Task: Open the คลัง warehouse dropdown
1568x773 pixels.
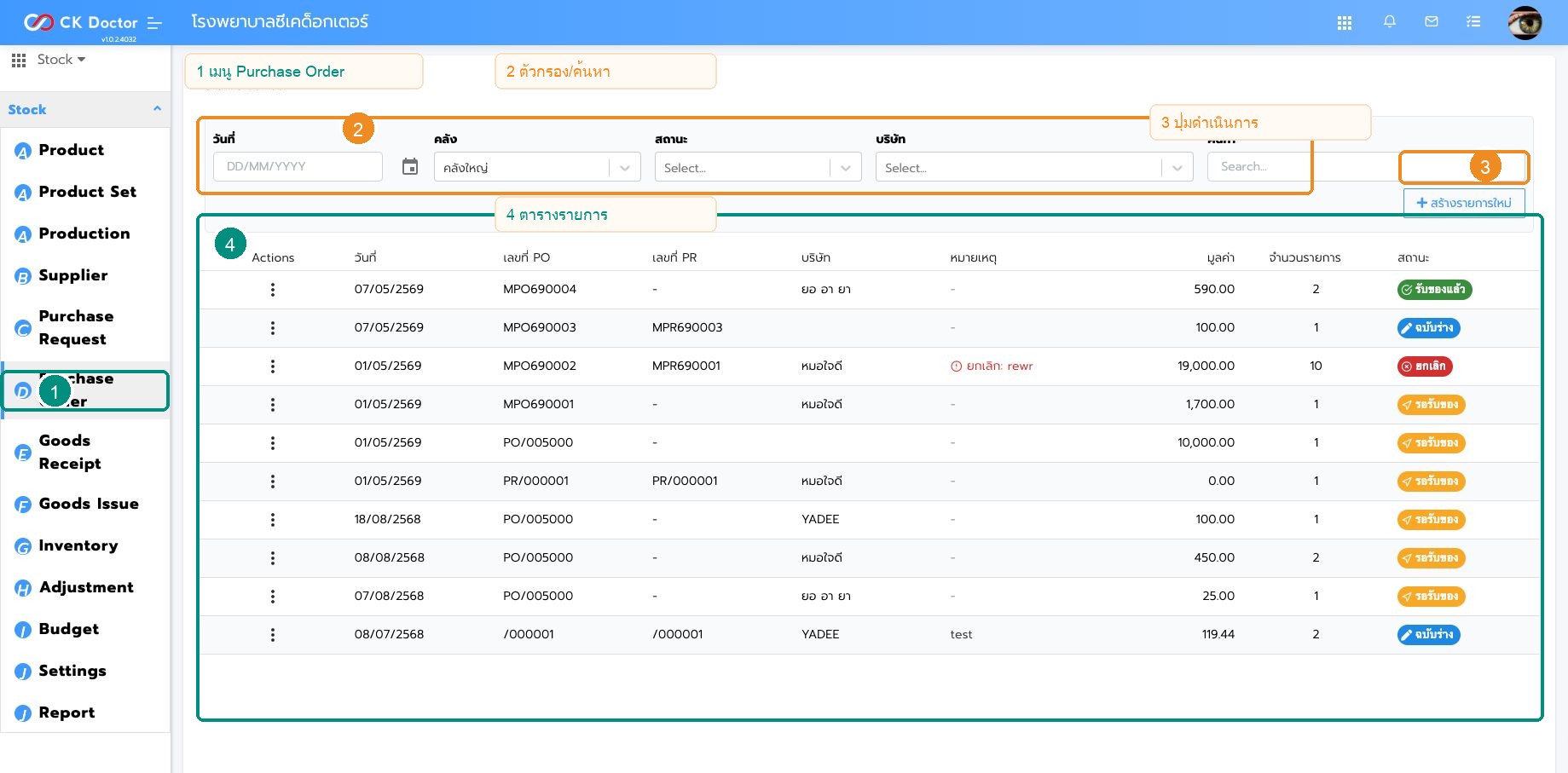Action: click(537, 167)
